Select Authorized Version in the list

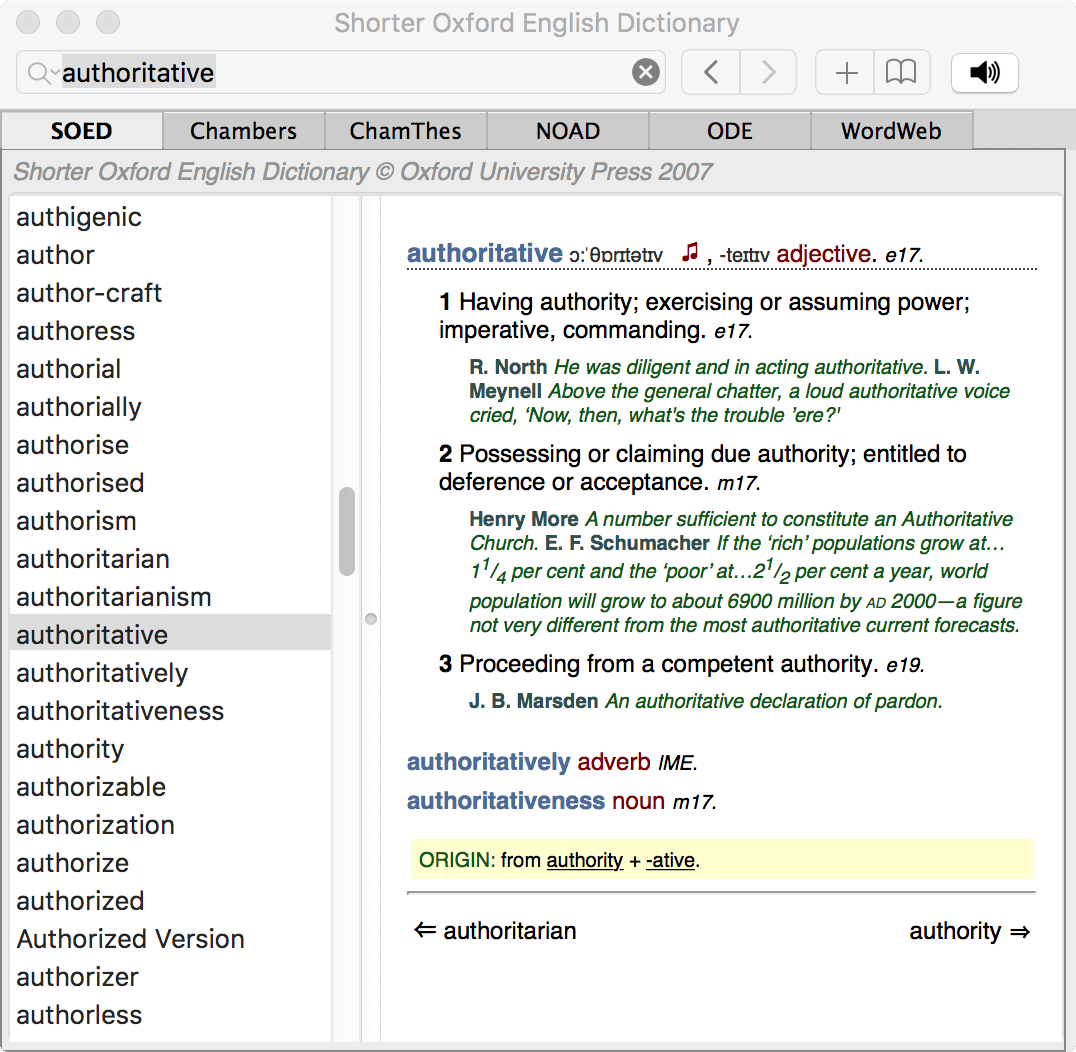[x=170, y=939]
